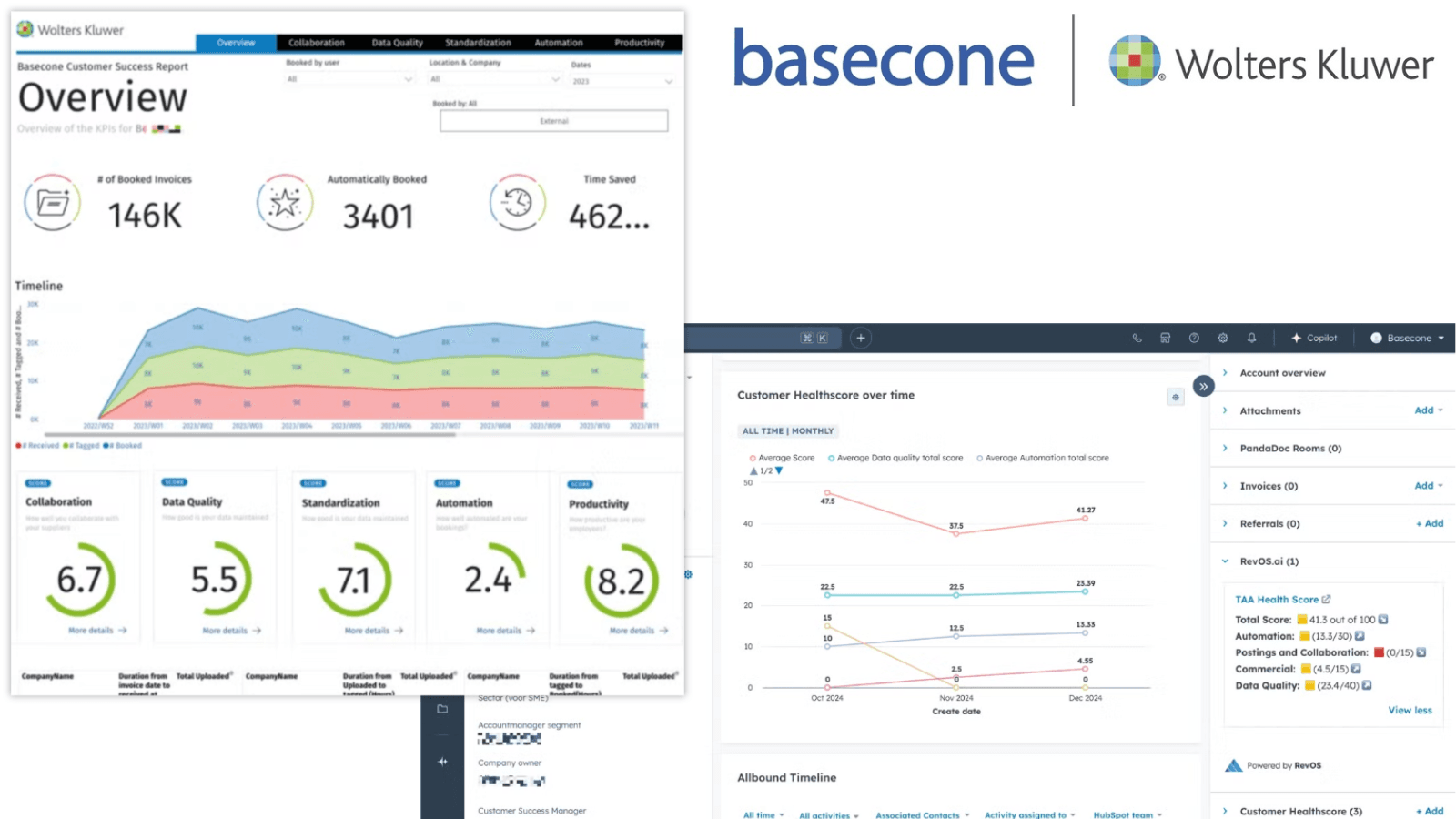The height and width of the screenshot is (819, 1456).
Task: Launch Copilot from the top bar
Action: 1314,338
